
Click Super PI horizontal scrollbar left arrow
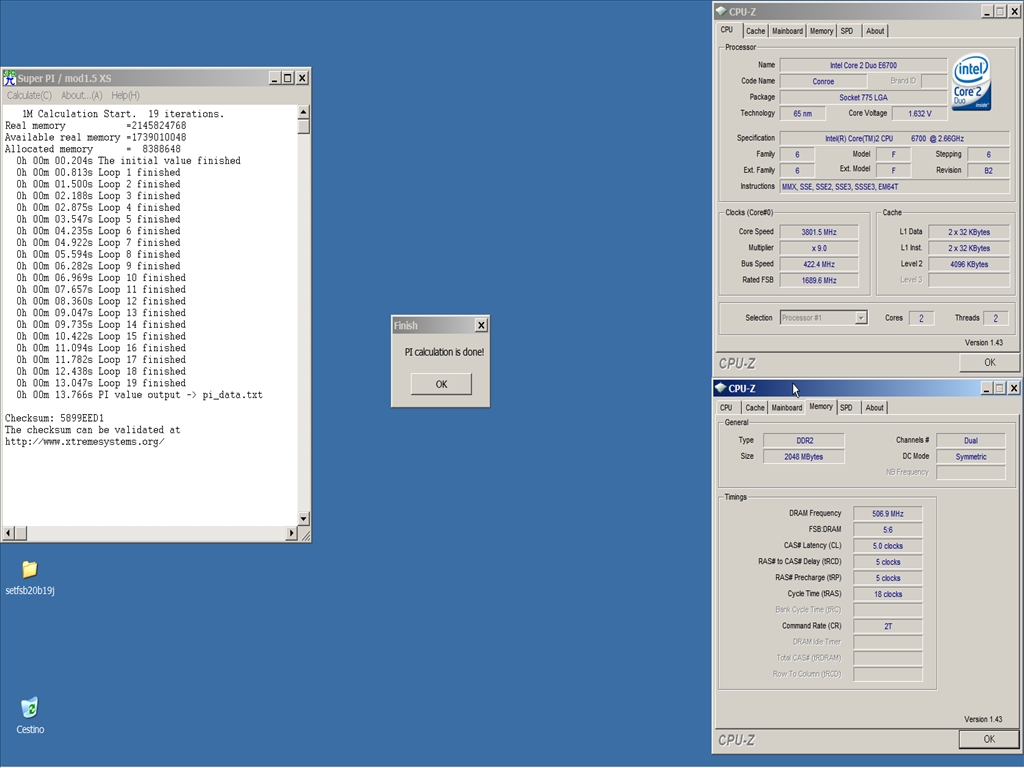point(8,534)
